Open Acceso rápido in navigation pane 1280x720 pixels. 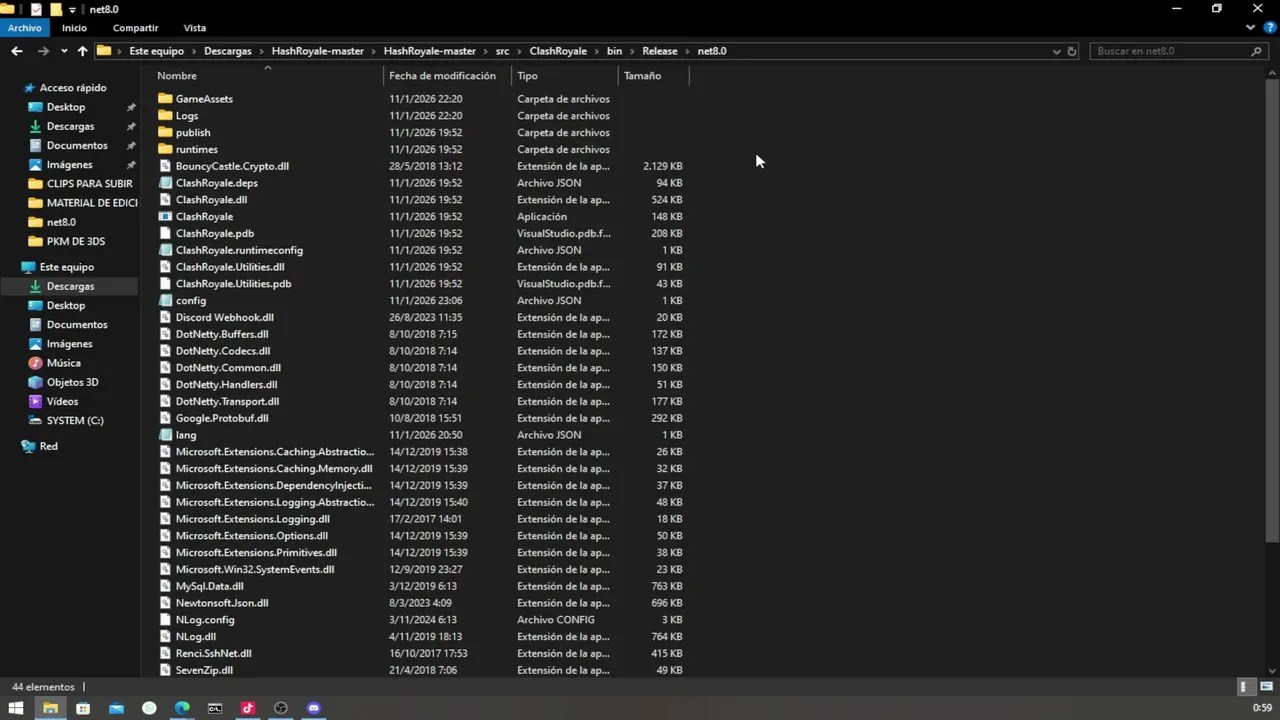point(72,88)
